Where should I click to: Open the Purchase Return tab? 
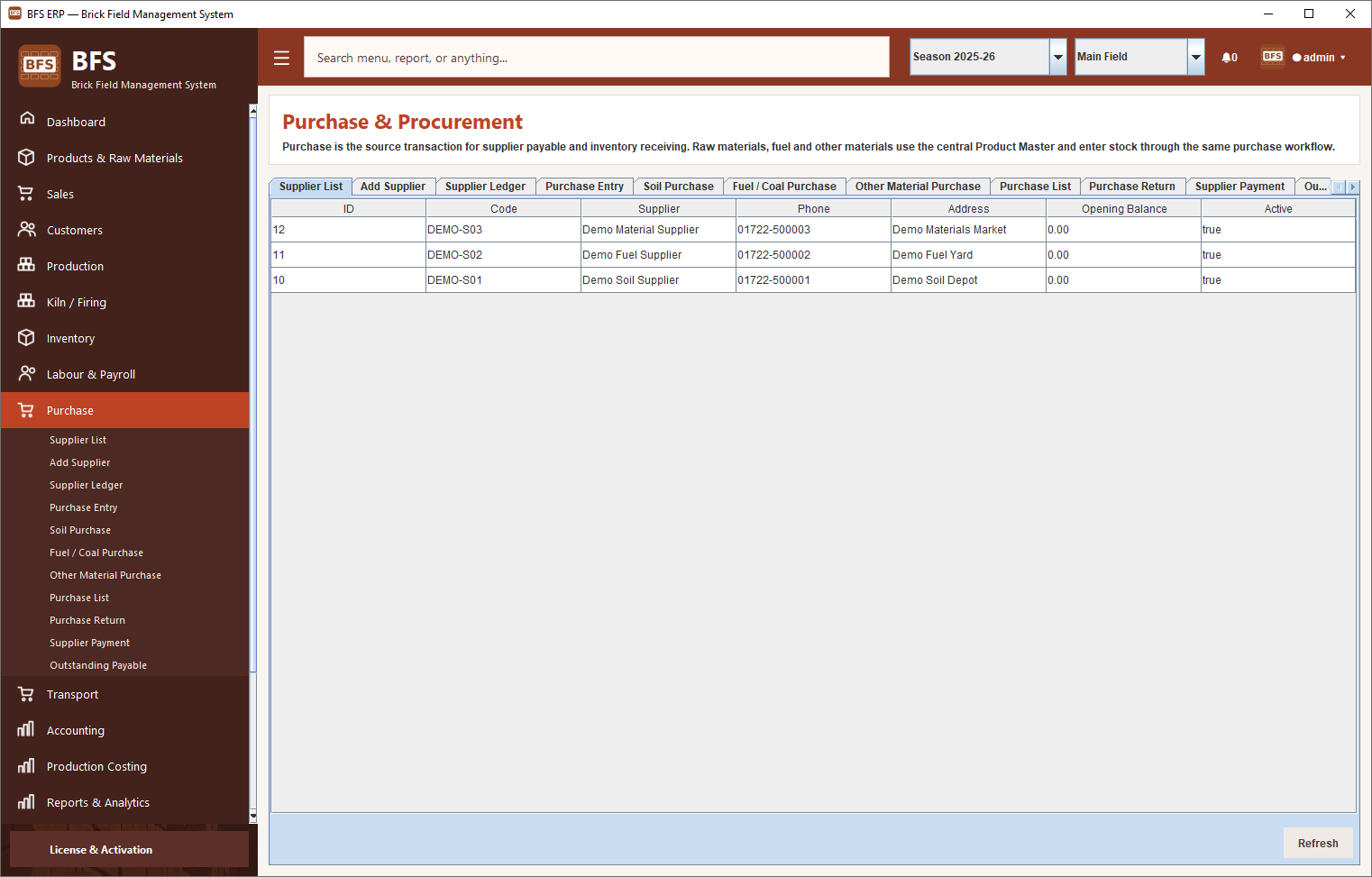pyautogui.click(x=1132, y=187)
